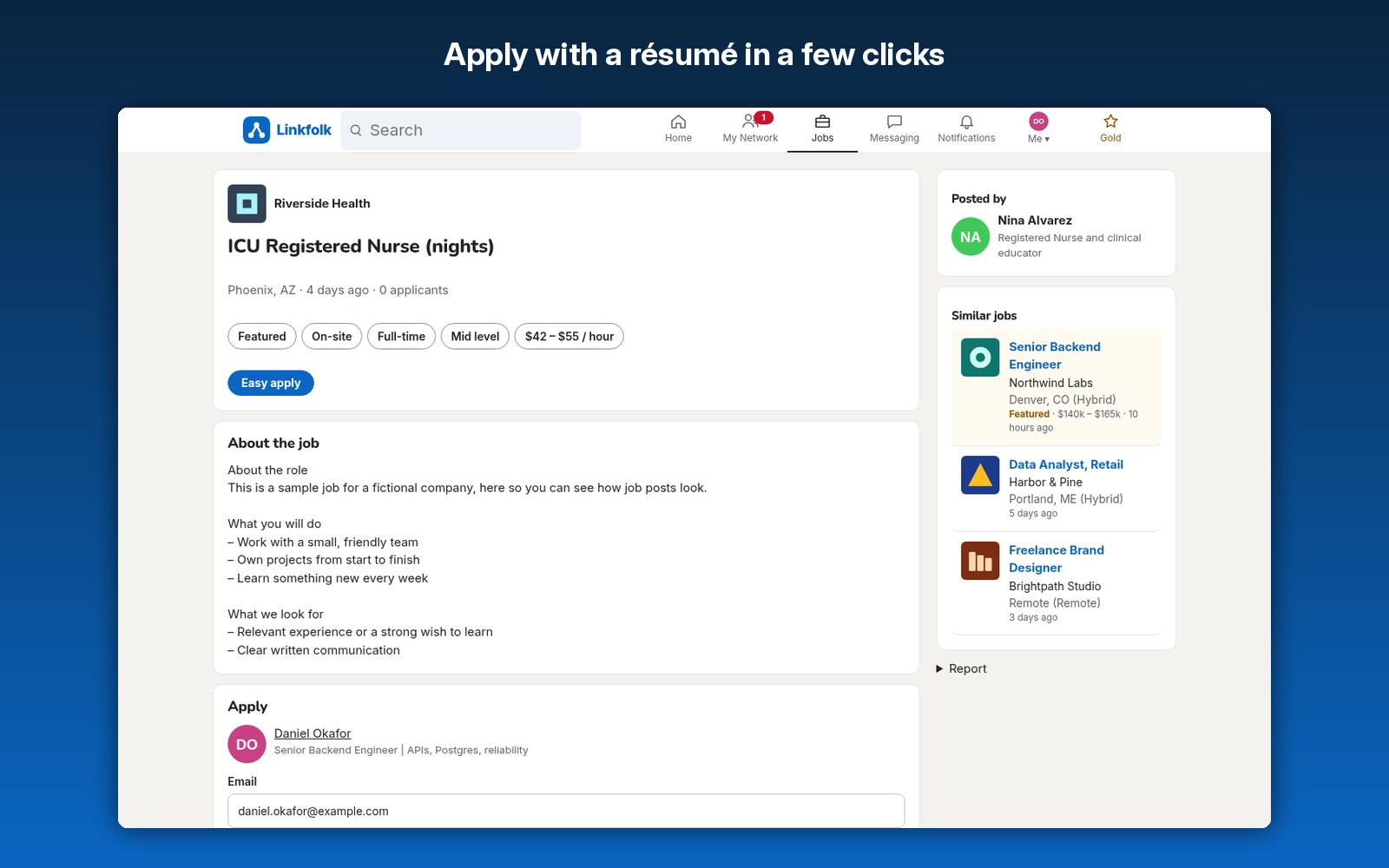Viewport: 1389px width, 868px height.
Task: Click the NA avatar of Nina Alvarez
Action: [971, 237]
